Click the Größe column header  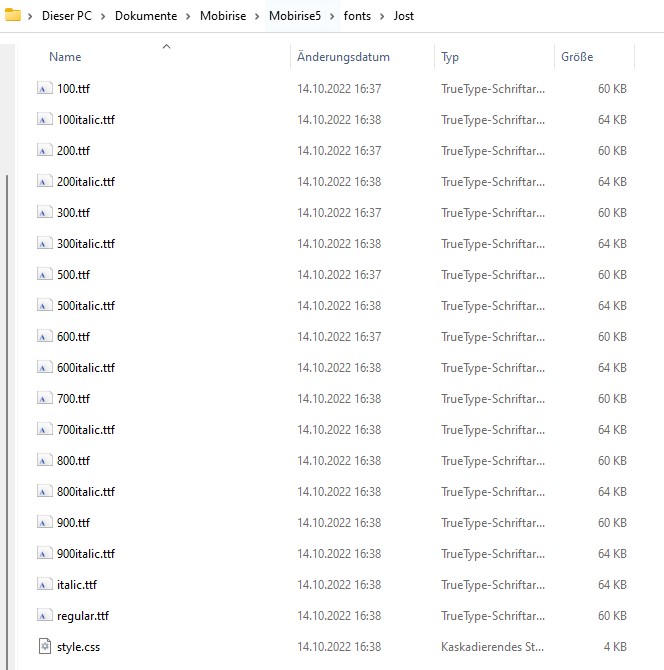(x=577, y=57)
